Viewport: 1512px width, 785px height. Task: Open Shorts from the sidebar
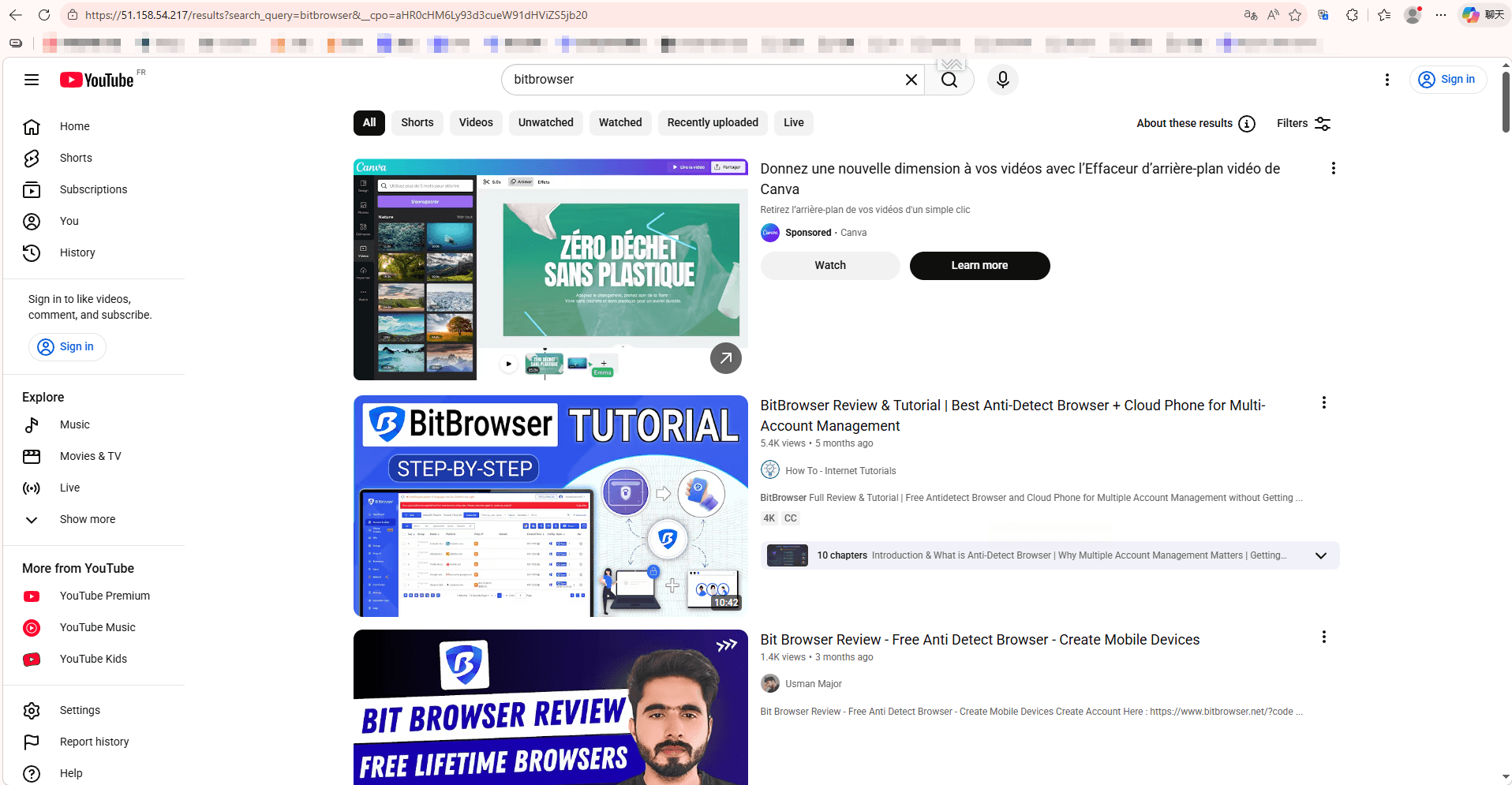pos(76,158)
